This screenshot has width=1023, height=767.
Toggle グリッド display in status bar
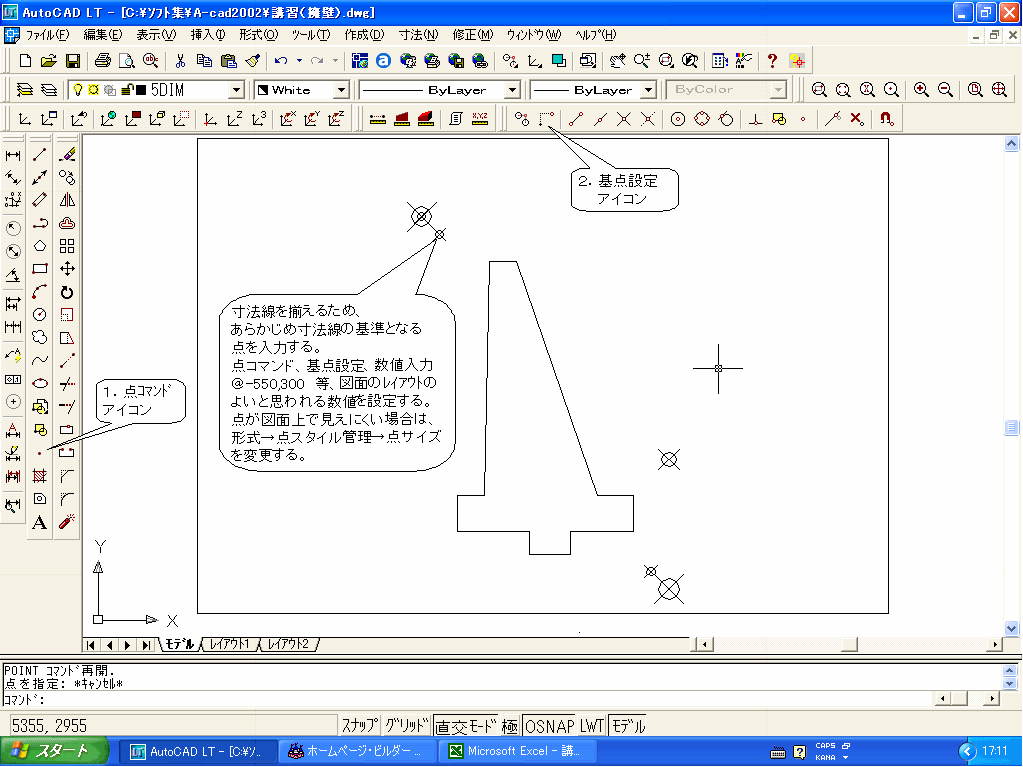tap(406, 725)
